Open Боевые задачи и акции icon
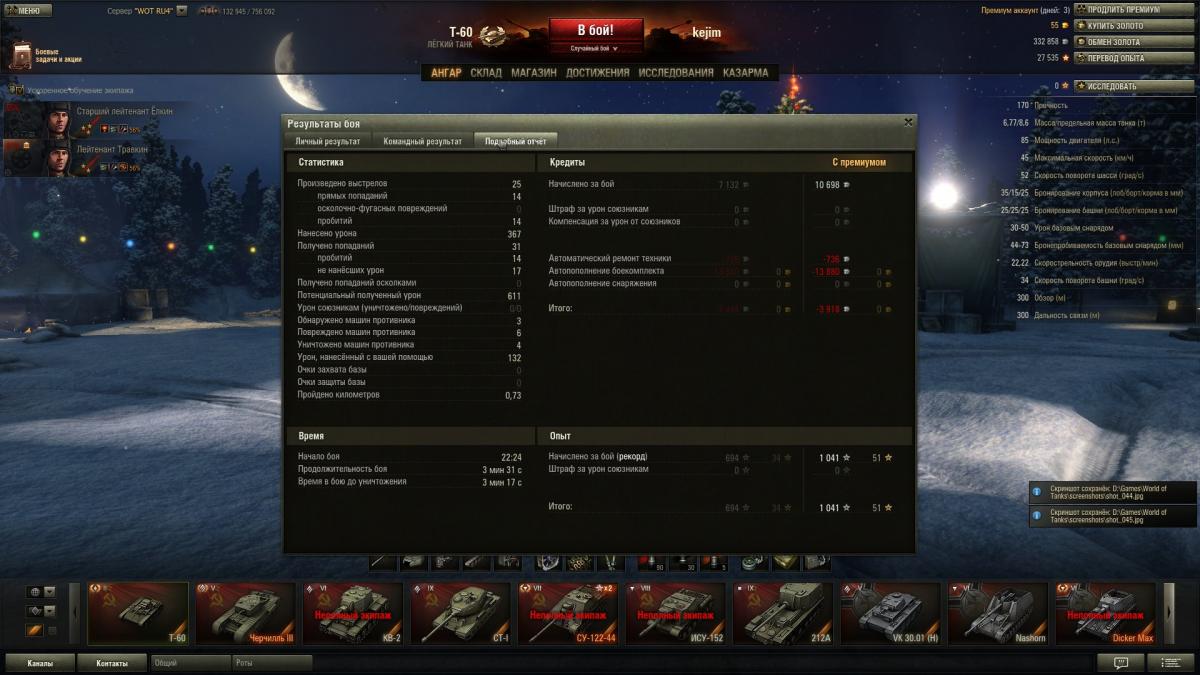The height and width of the screenshot is (675, 1200). pos(20,55)
